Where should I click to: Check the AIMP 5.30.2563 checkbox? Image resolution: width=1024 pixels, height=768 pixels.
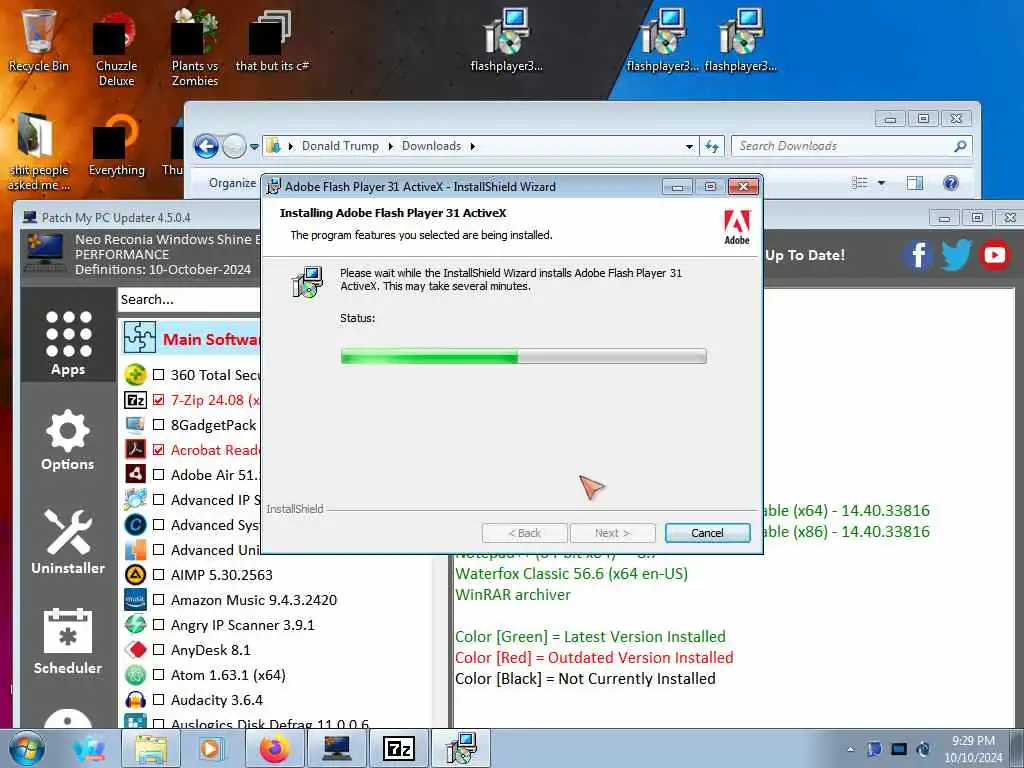[159, 575]
